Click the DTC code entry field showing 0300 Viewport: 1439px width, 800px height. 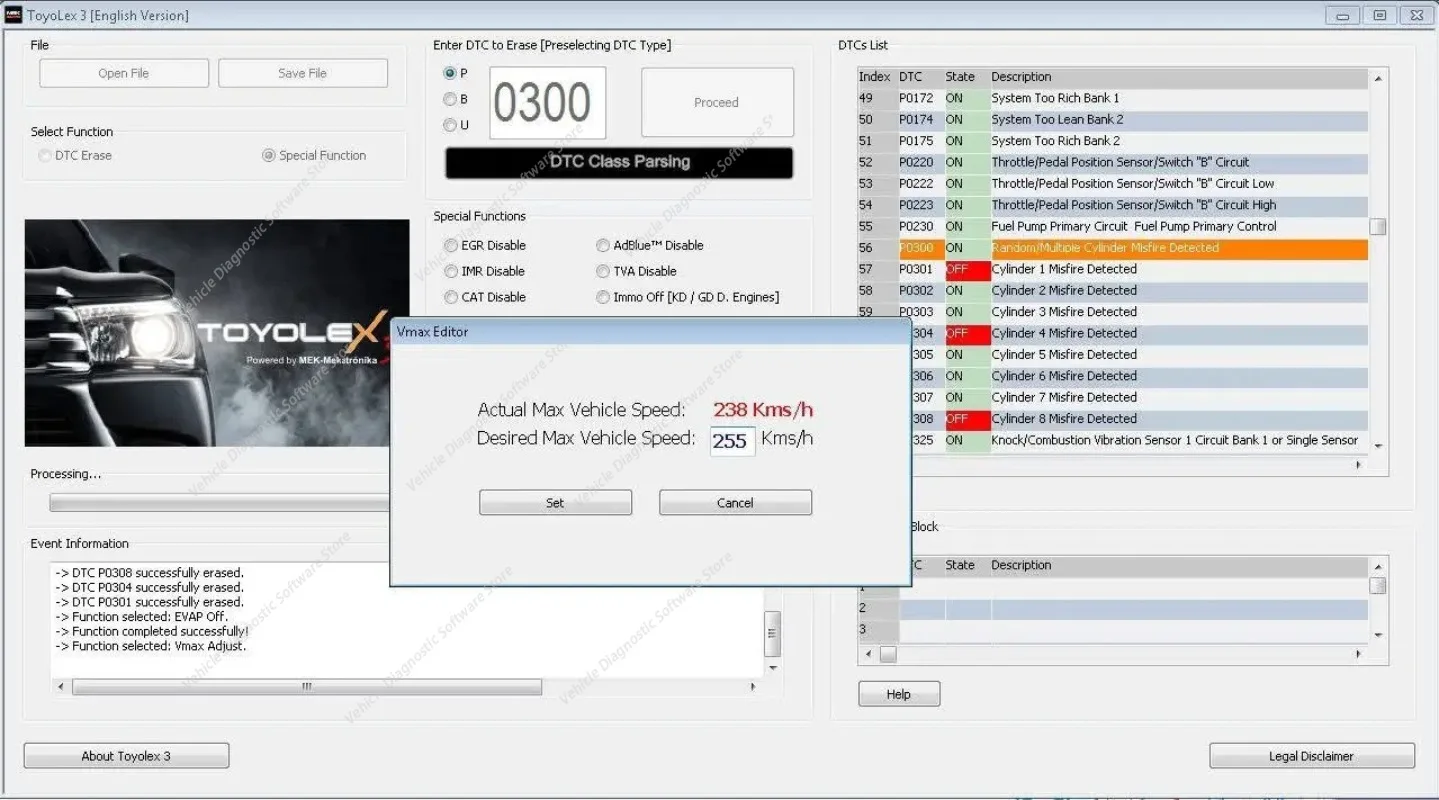click(547, 103)
